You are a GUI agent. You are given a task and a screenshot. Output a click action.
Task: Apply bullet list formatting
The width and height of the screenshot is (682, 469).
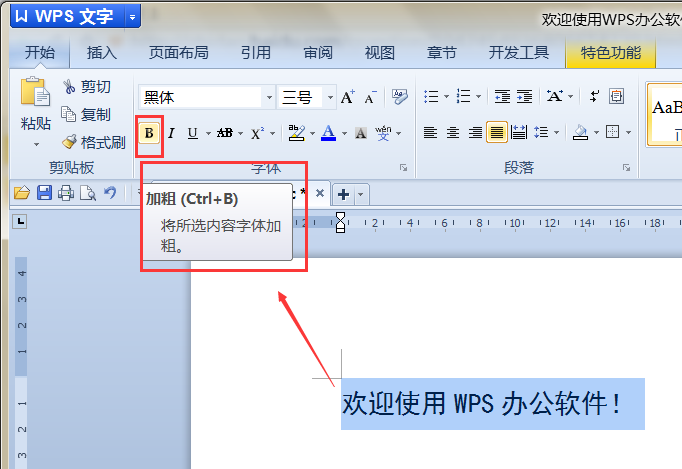coord(431,96)
